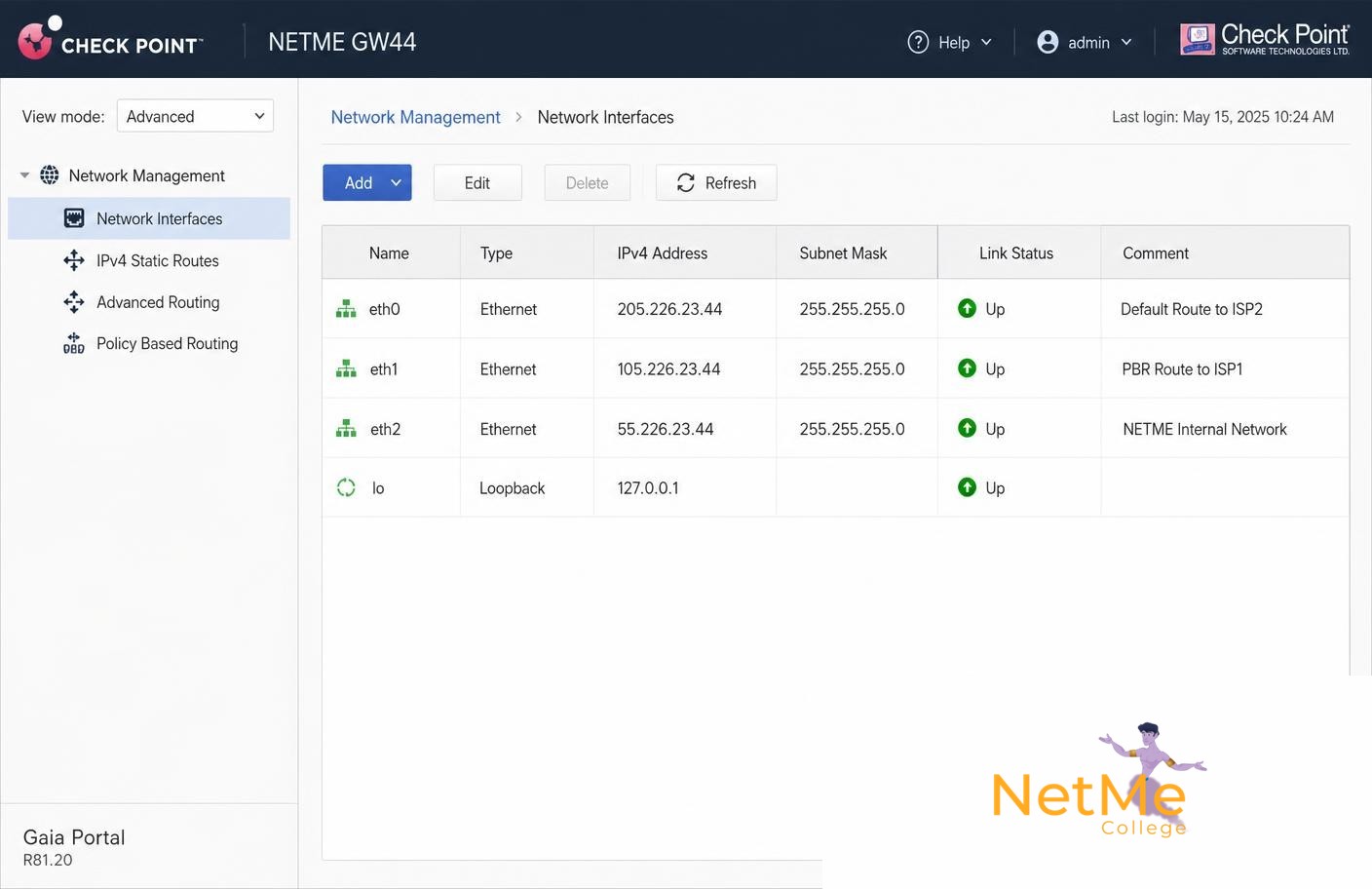Click the green Up status icon for eth2
The image size is (1372, 889).
pos(967,427)
